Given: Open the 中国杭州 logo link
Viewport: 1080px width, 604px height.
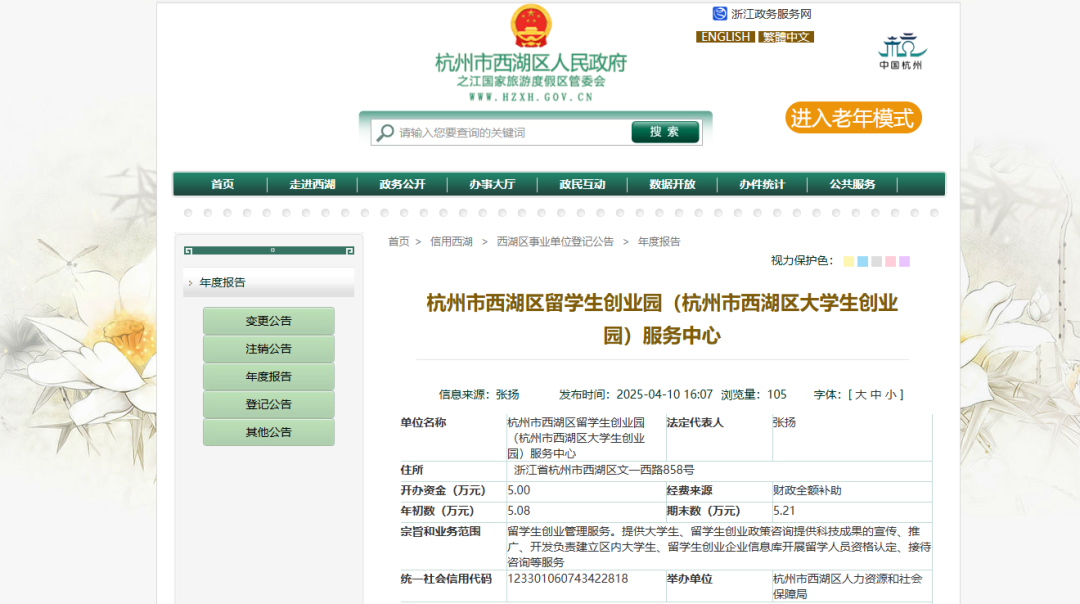Looking at the screenshot, I should [x=901, y=52].
